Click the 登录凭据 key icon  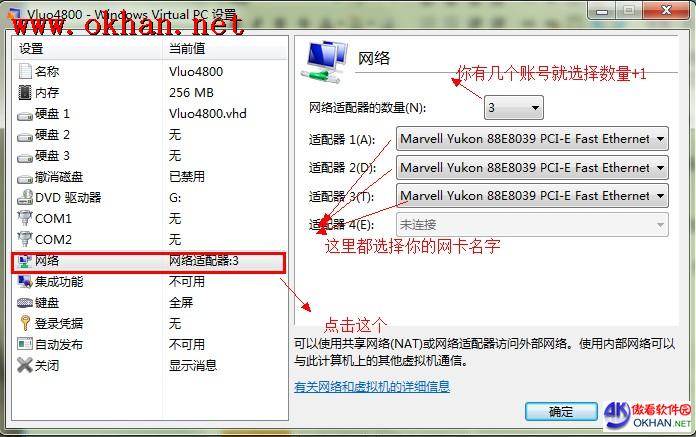click(x=25, y=323)
